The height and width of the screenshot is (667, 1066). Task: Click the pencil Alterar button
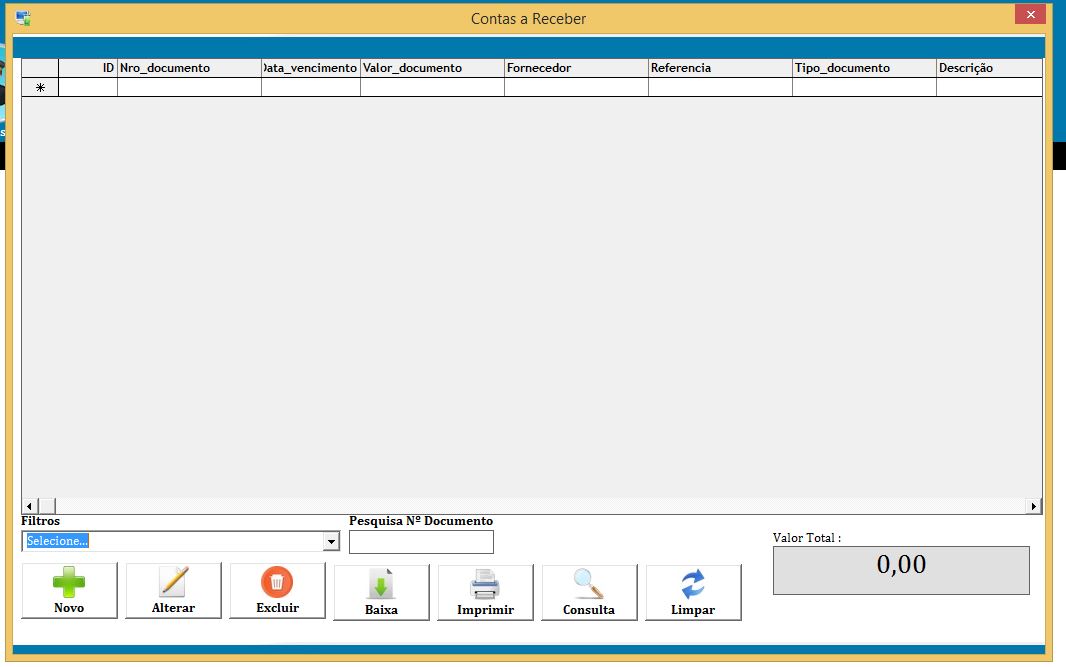coord(173,591)
